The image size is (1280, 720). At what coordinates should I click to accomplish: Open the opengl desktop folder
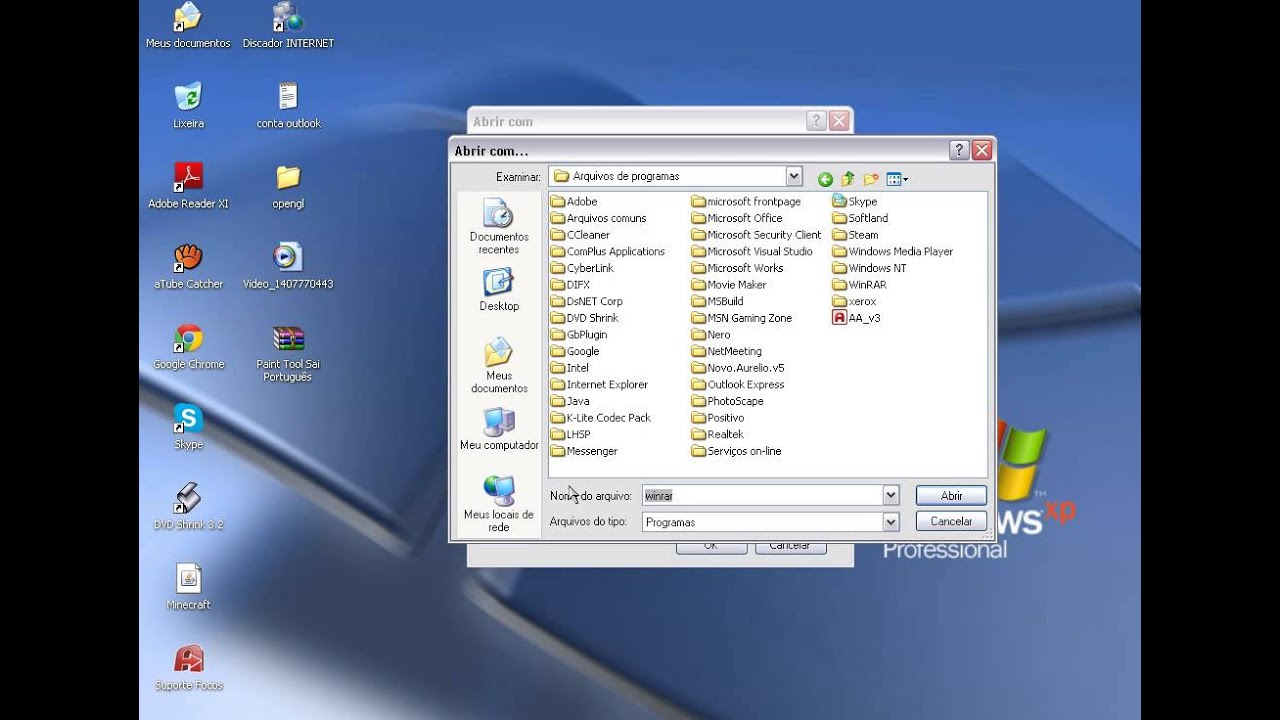pos(288,185)
